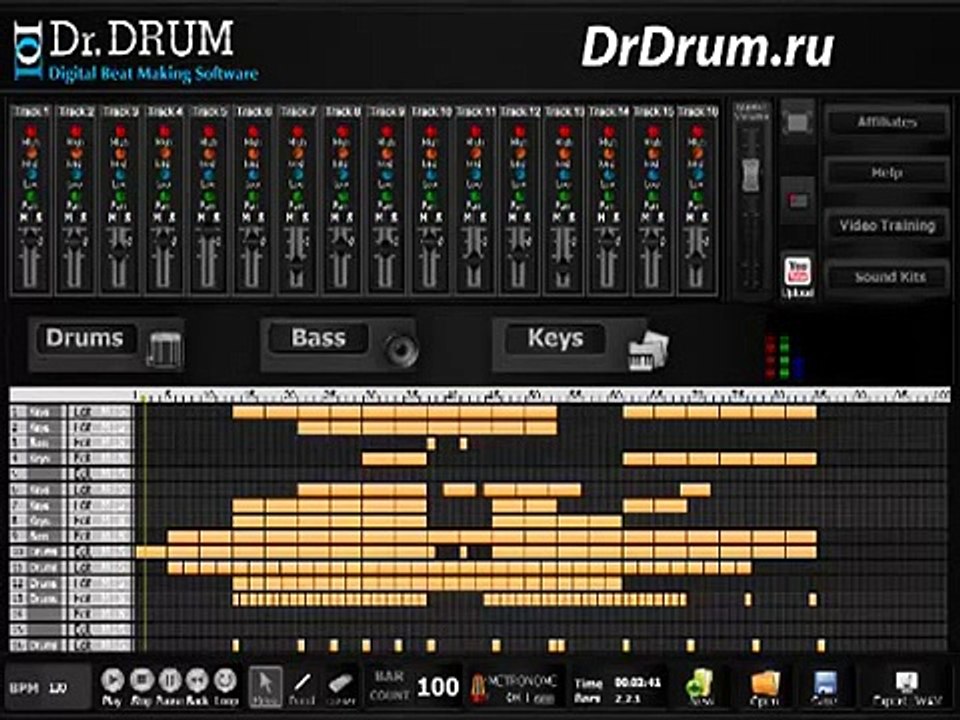The width and height of the screenshot is (960, 720).
Task: Mute Track 1 with its M button
Action: tap(24, 217)
